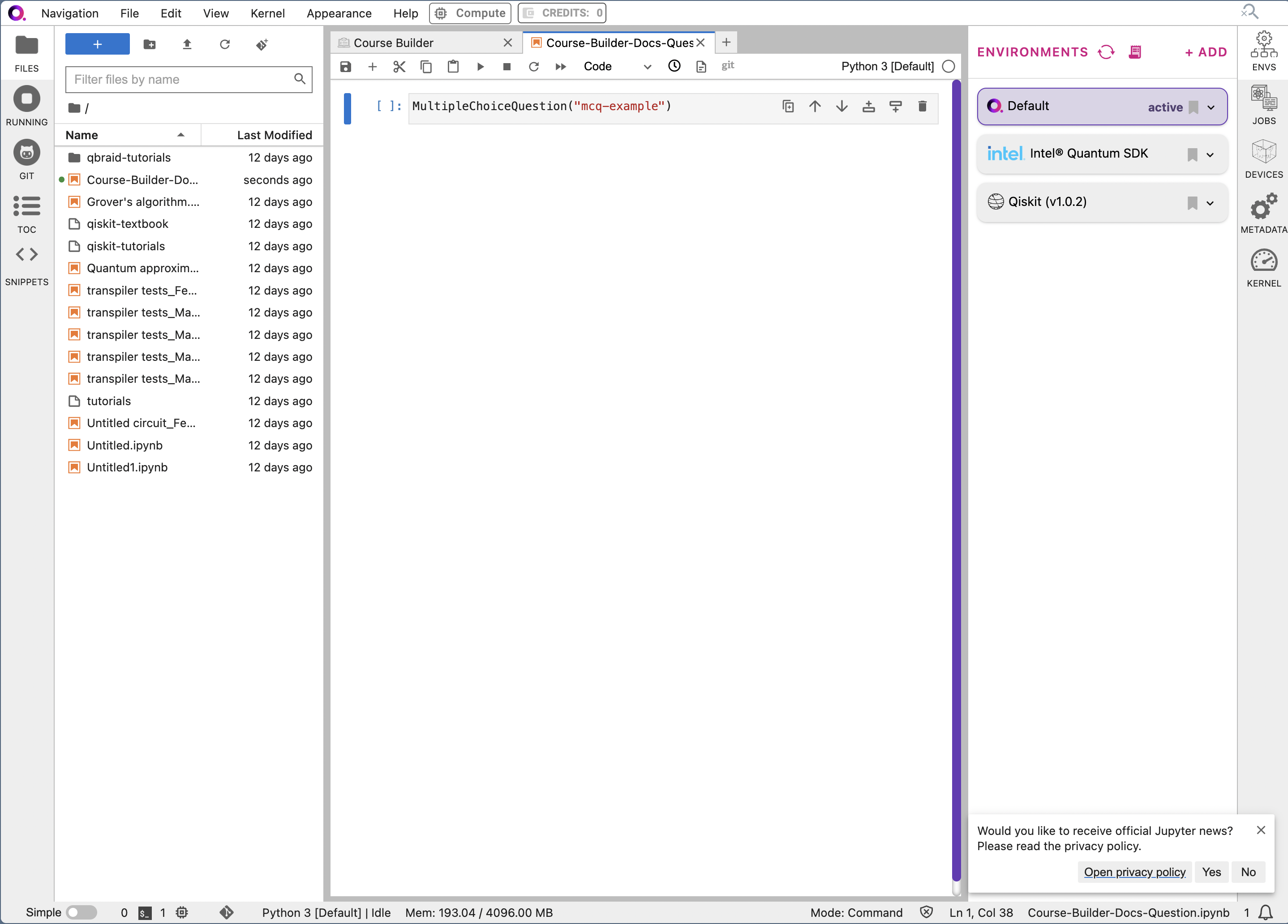
Task: Save the notebook
Action: [x=345, y=66]
